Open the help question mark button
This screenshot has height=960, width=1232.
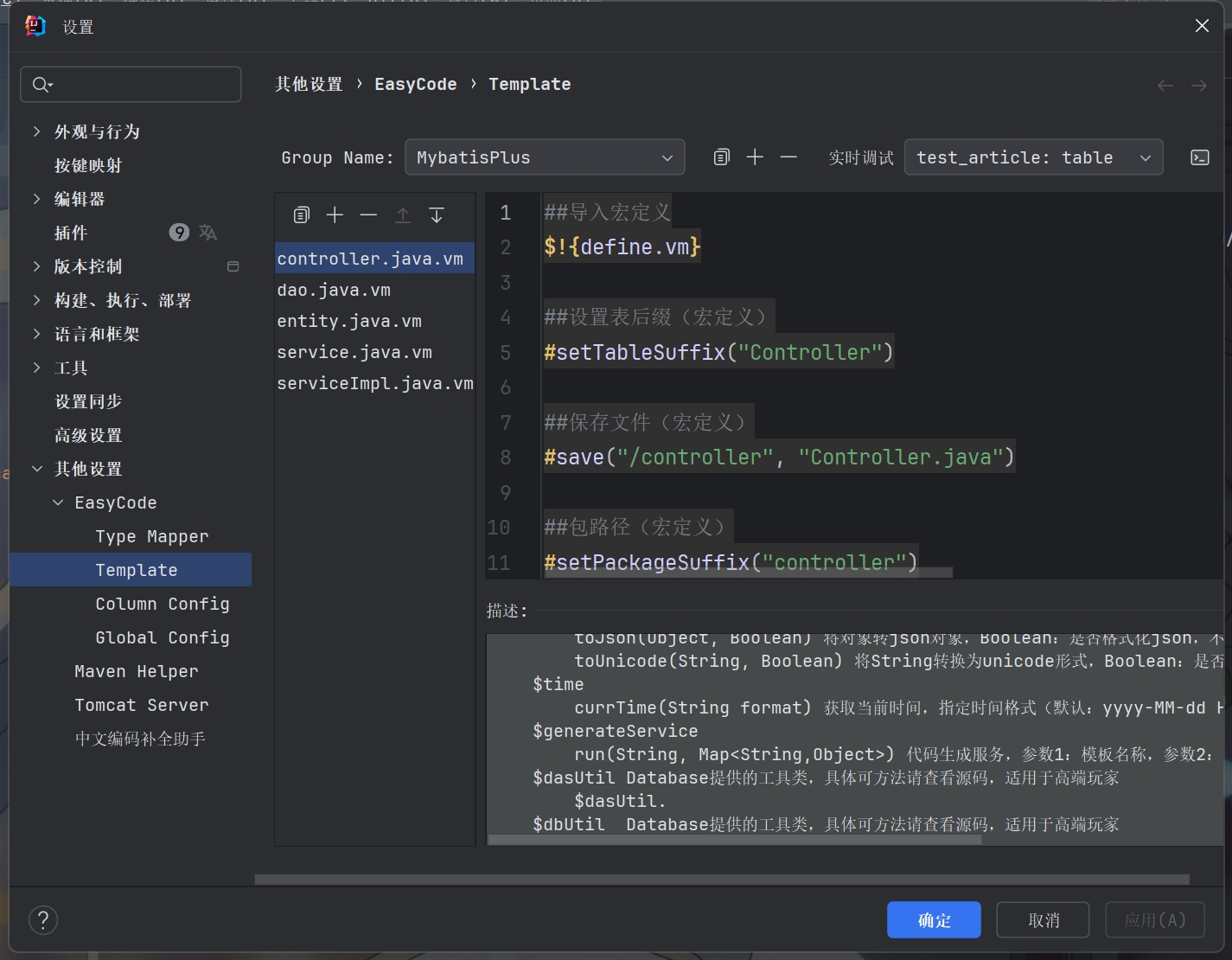coord(43,919)
